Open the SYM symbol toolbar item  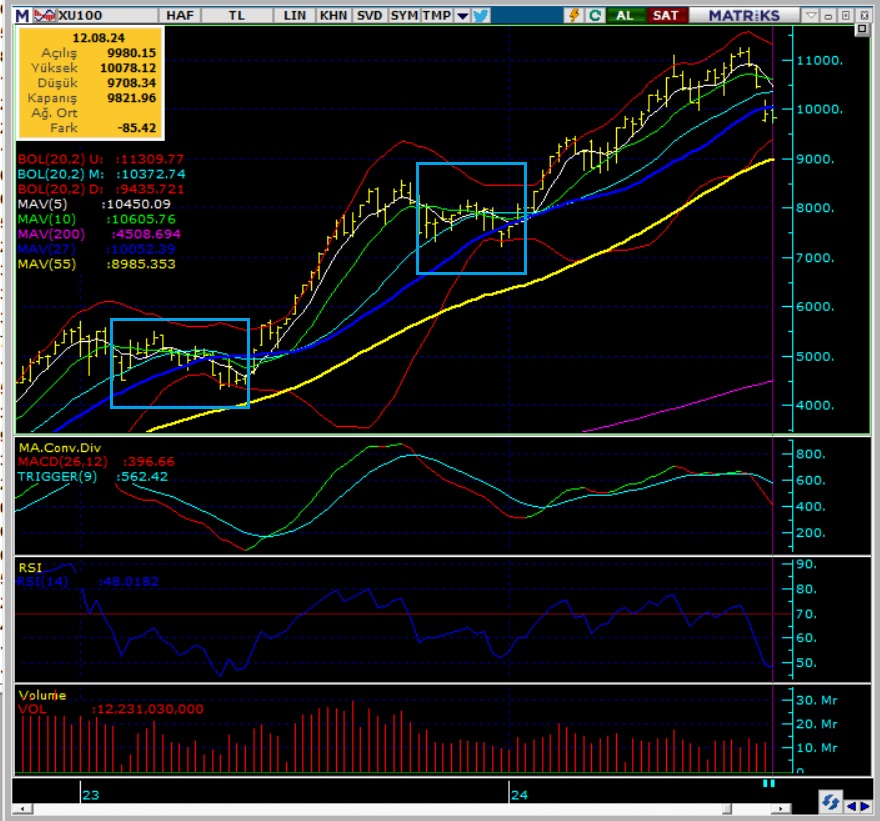pos(404,15)
